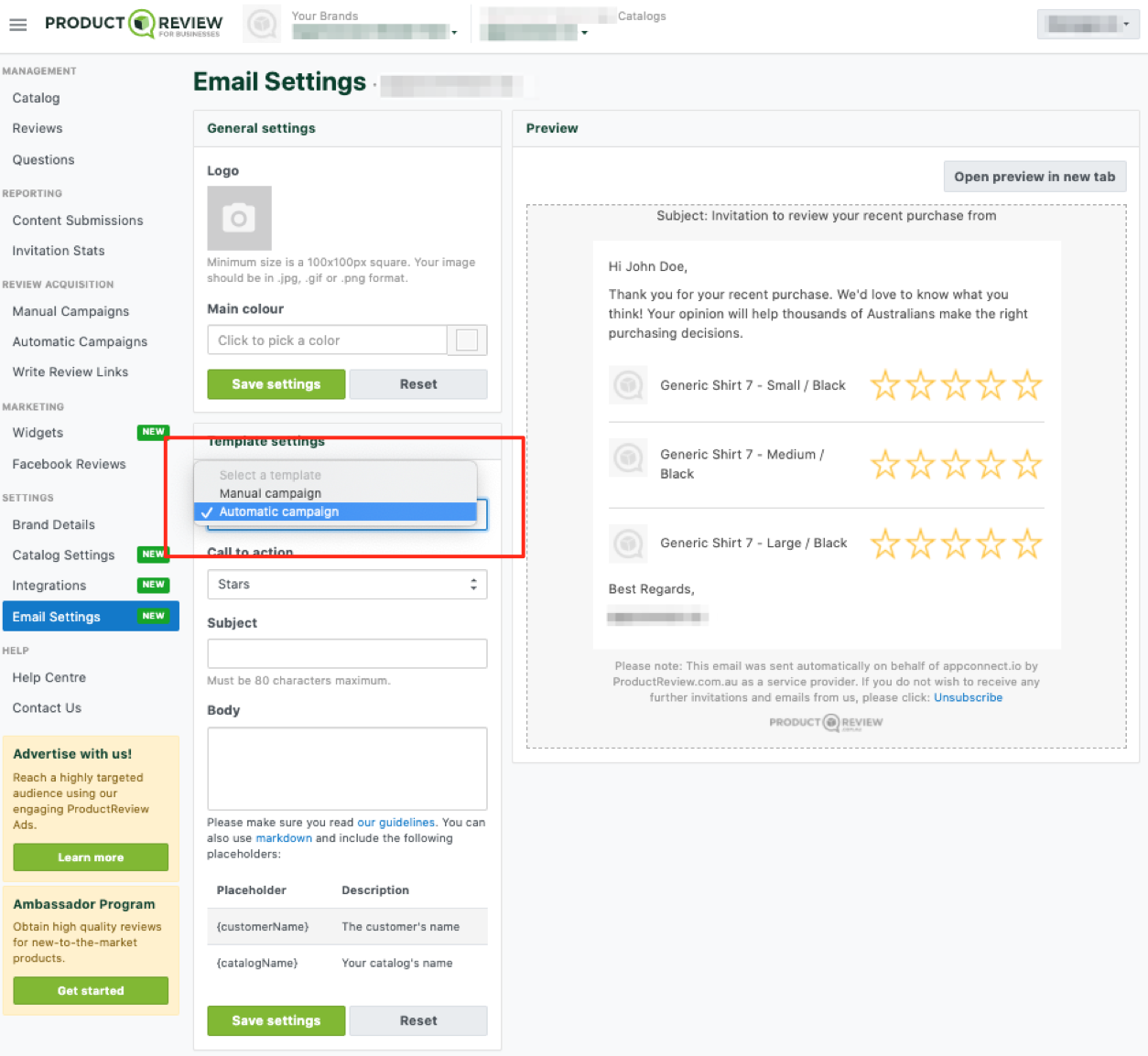Open Manual Campaigns page

pos(70,311)
